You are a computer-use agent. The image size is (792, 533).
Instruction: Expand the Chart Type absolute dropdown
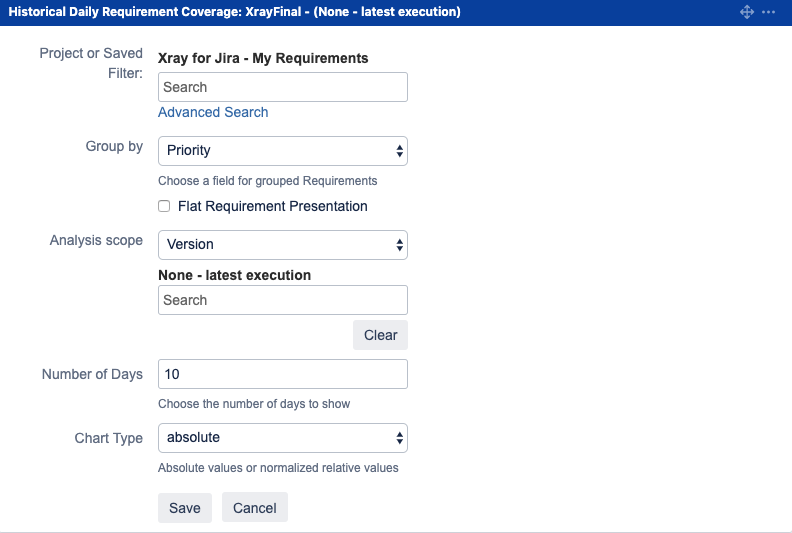[x=283, y=438]
